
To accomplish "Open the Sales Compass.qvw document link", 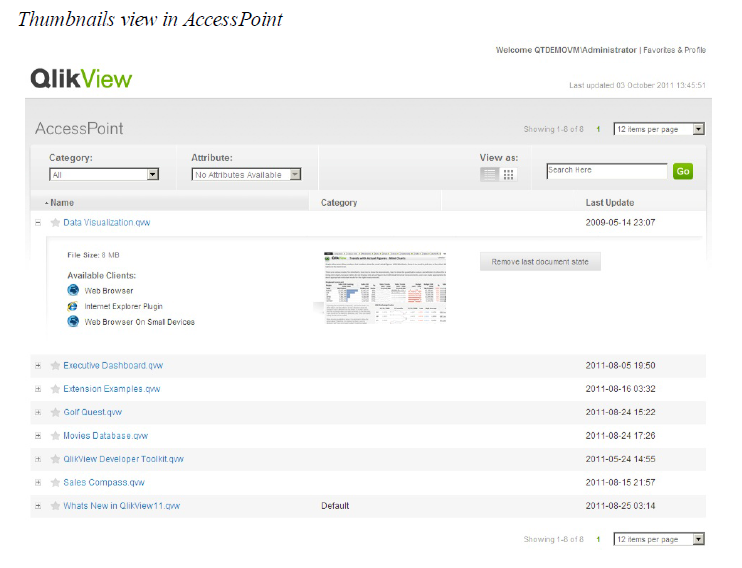I will pos(104,483).
